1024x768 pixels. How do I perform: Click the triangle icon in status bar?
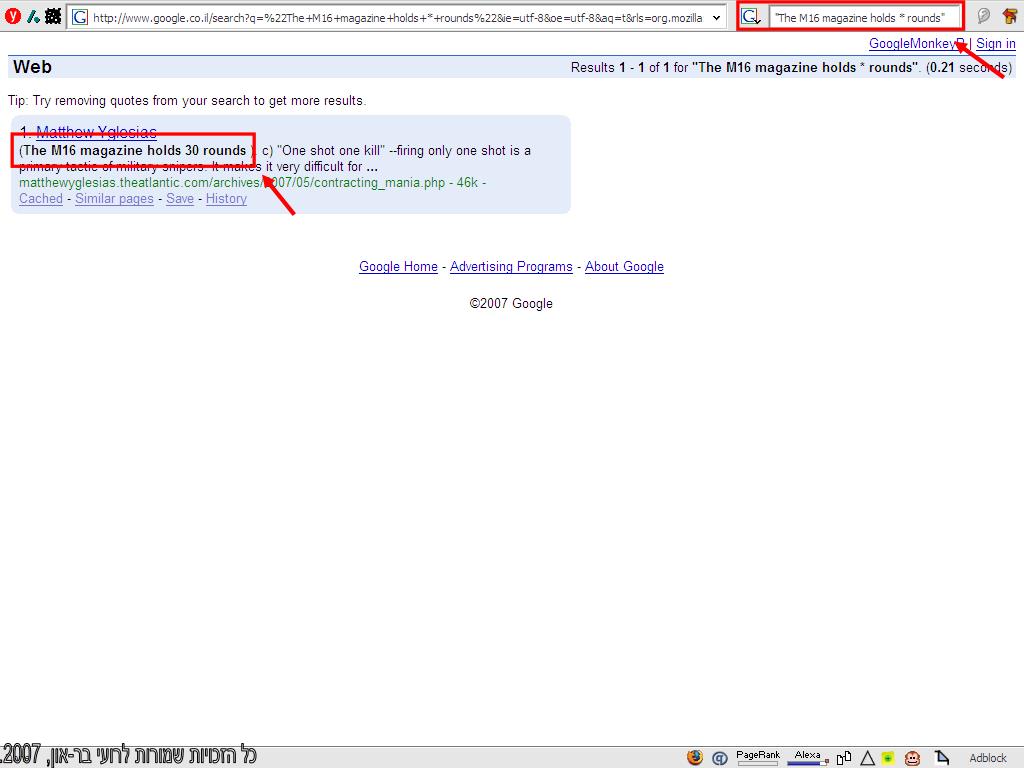pyautogui.click(x=867, y=758)
